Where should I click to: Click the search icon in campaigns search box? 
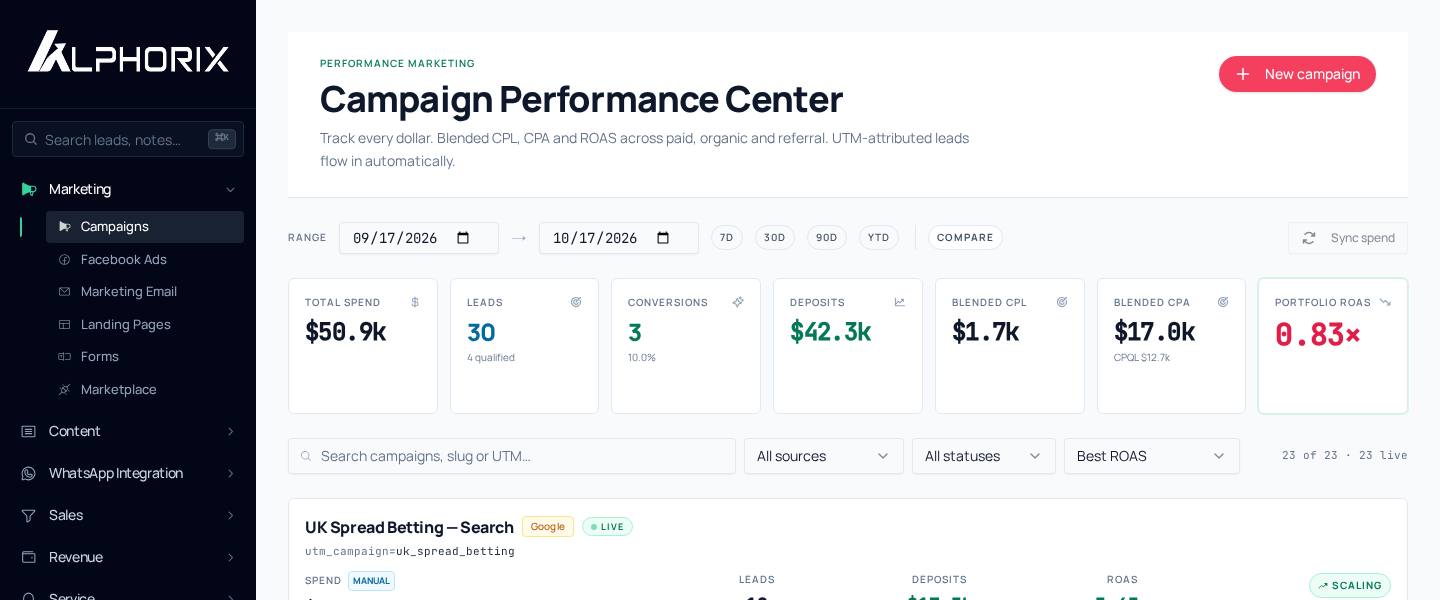(x=305, y=456)
